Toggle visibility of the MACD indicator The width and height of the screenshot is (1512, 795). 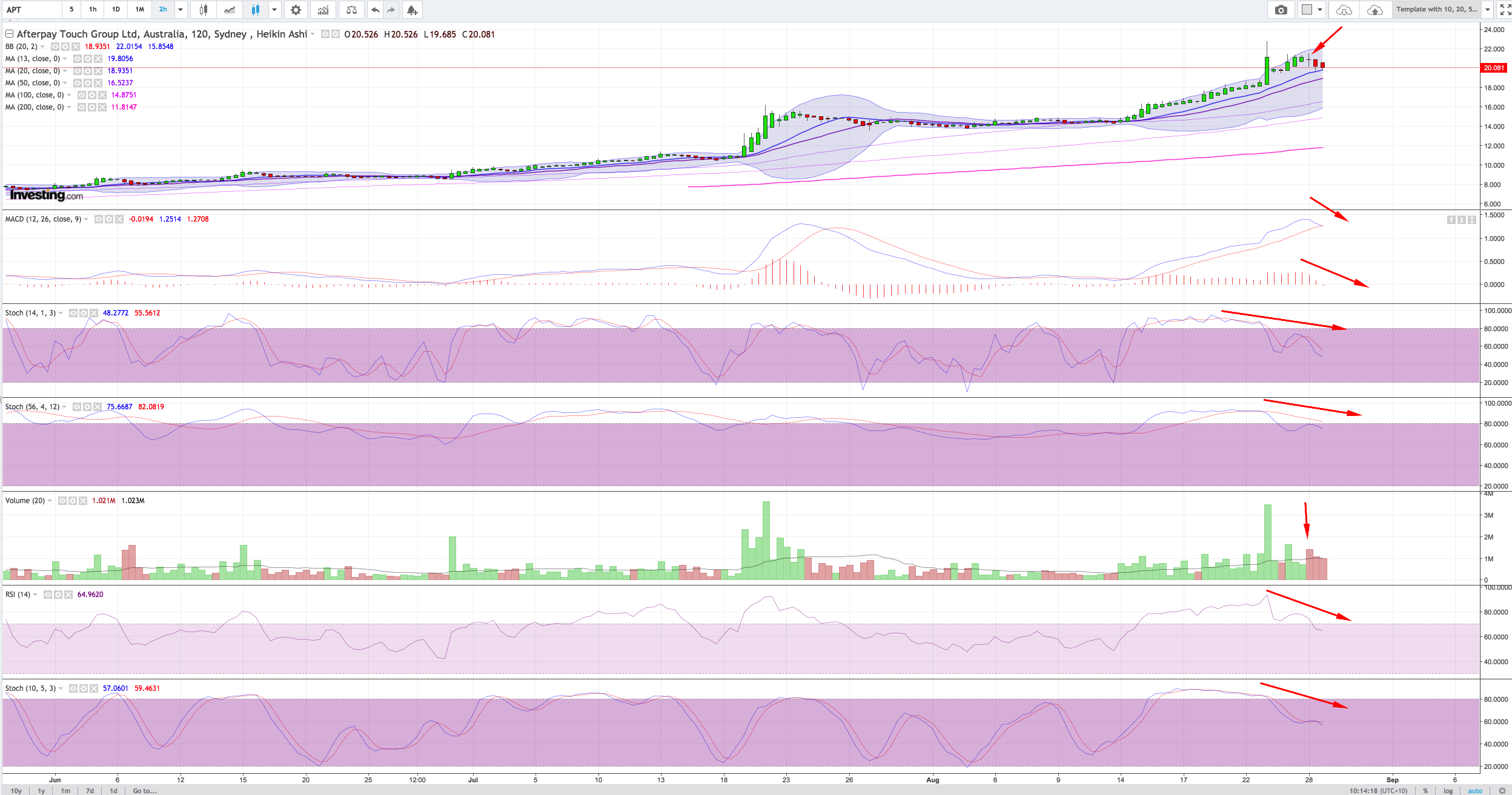coord(99,219)
